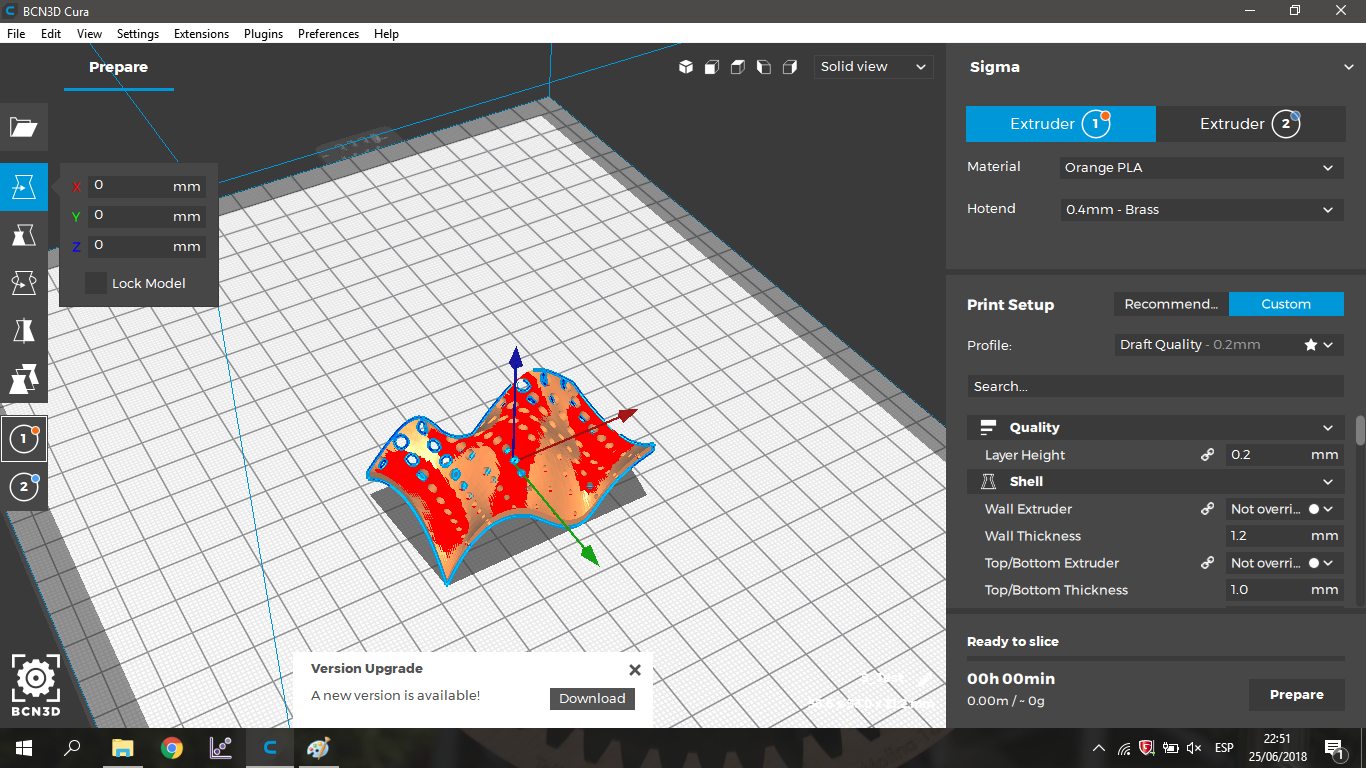Select the Move tool in left toolbar
The height and width of the screenshot is (768, 1366).
(24, 187)
